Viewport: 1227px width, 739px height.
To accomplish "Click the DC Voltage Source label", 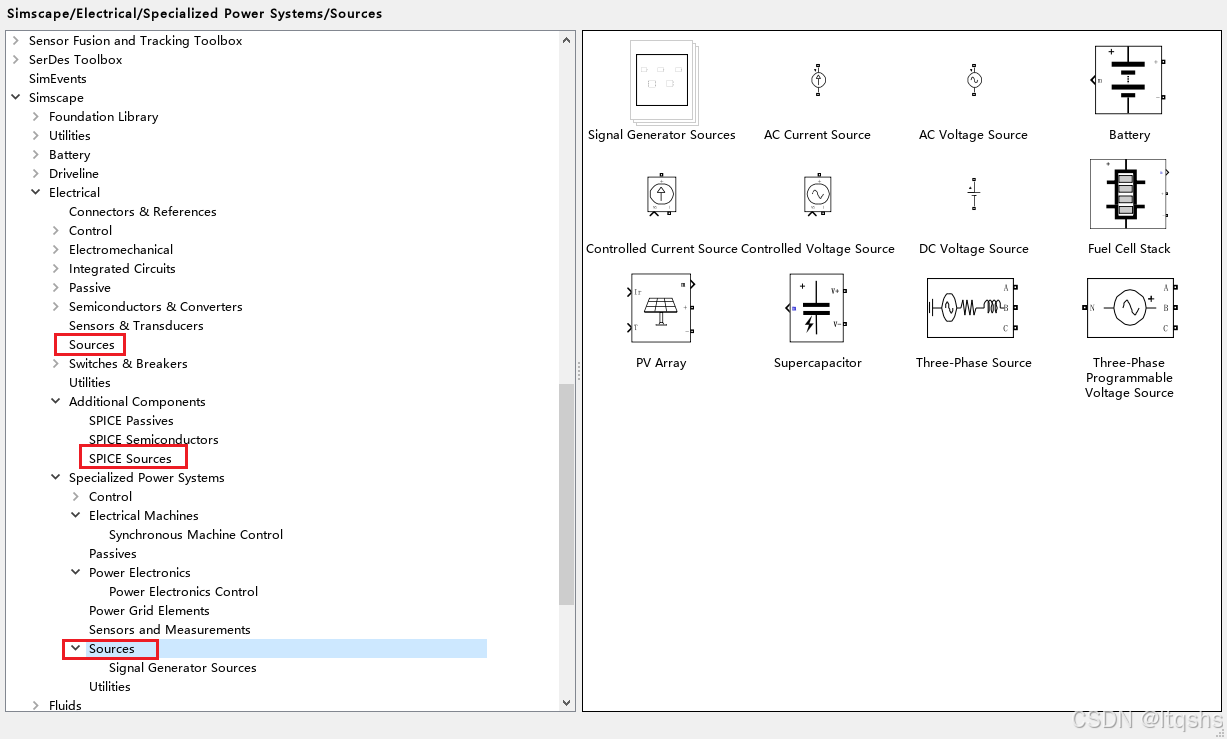I will pos(974,249).
